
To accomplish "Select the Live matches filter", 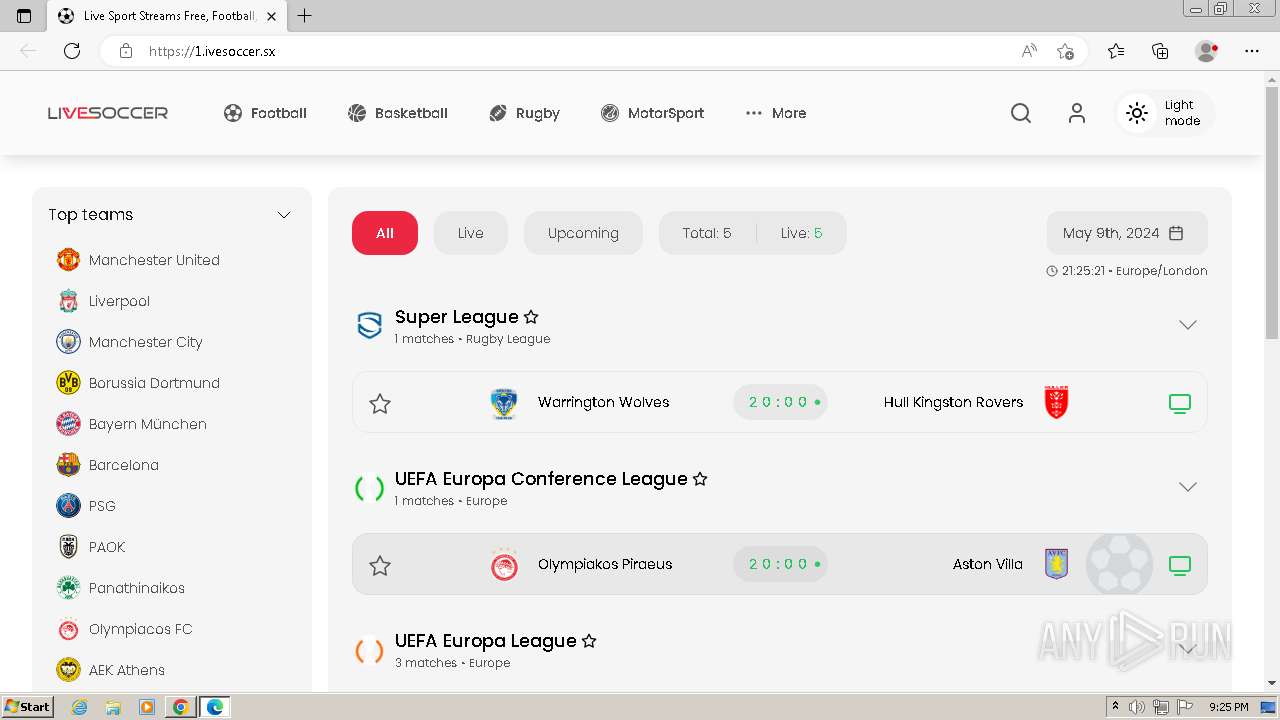I will 471,233.
